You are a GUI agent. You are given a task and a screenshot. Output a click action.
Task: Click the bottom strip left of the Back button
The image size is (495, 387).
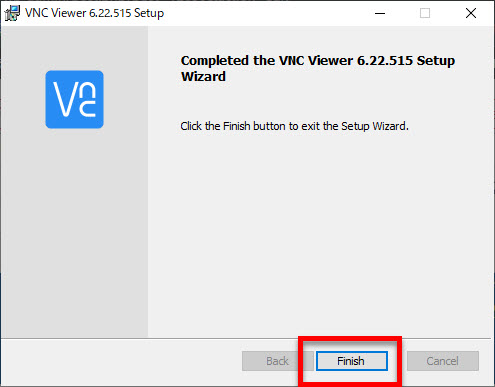point(122,362)
